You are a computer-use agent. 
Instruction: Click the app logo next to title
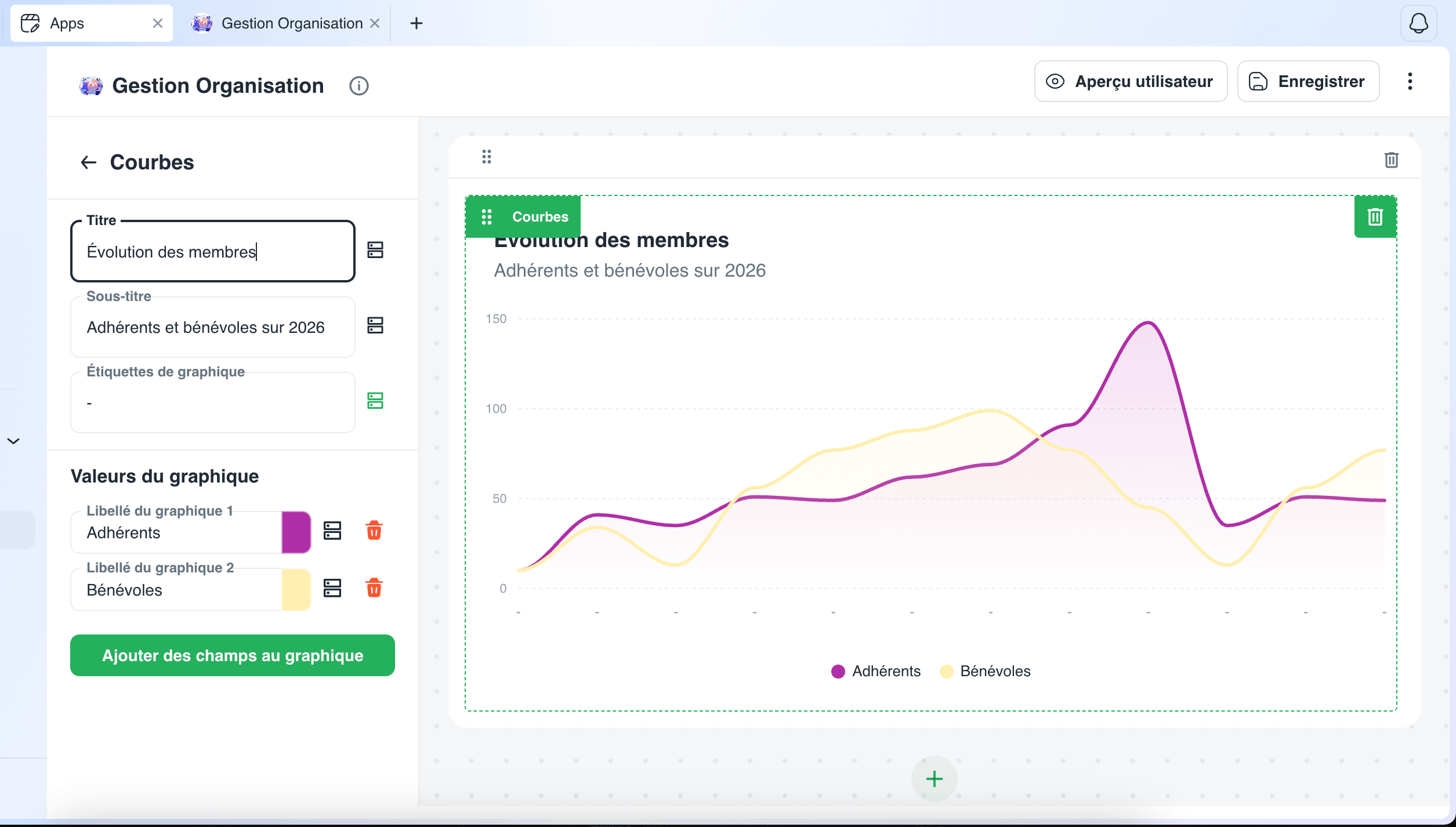91,86
